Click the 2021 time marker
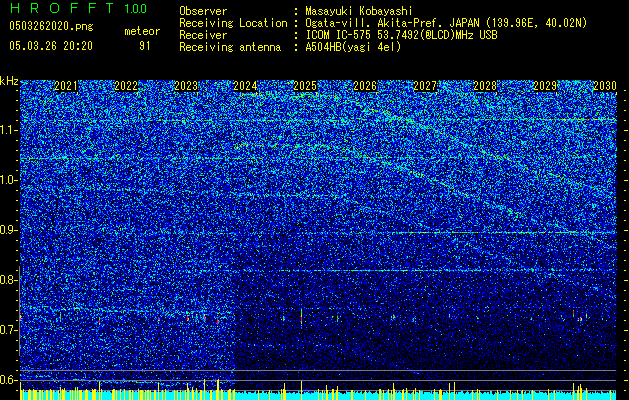This screenshot has width=629, height=400. point(66,86)
